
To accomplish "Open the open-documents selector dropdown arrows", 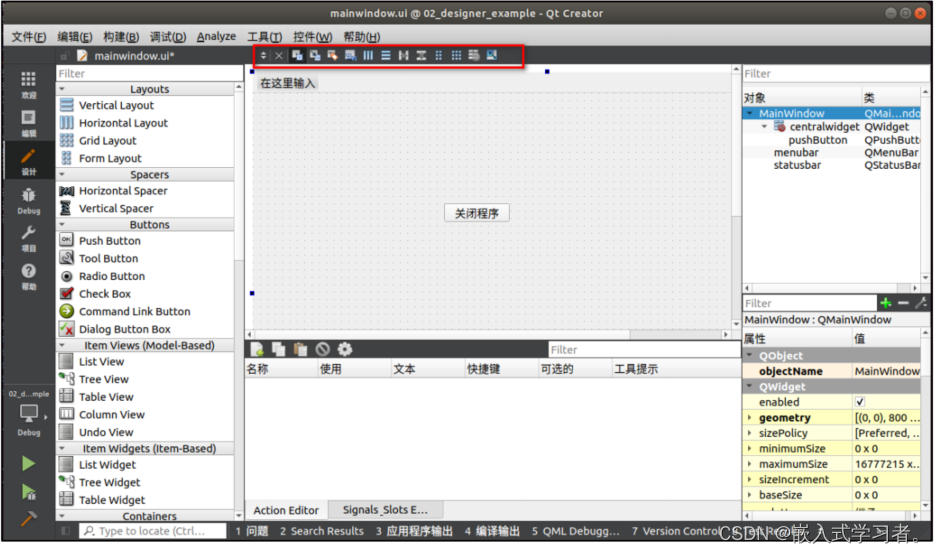I will (263, 55).
